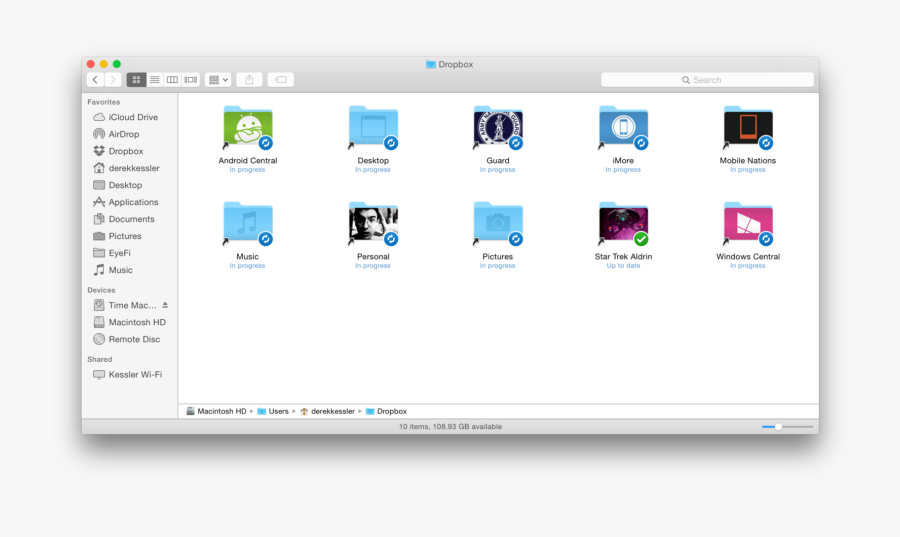Eject the Time Machine drive
Viewport: 900px width, 537px height.
coord(165,305)
